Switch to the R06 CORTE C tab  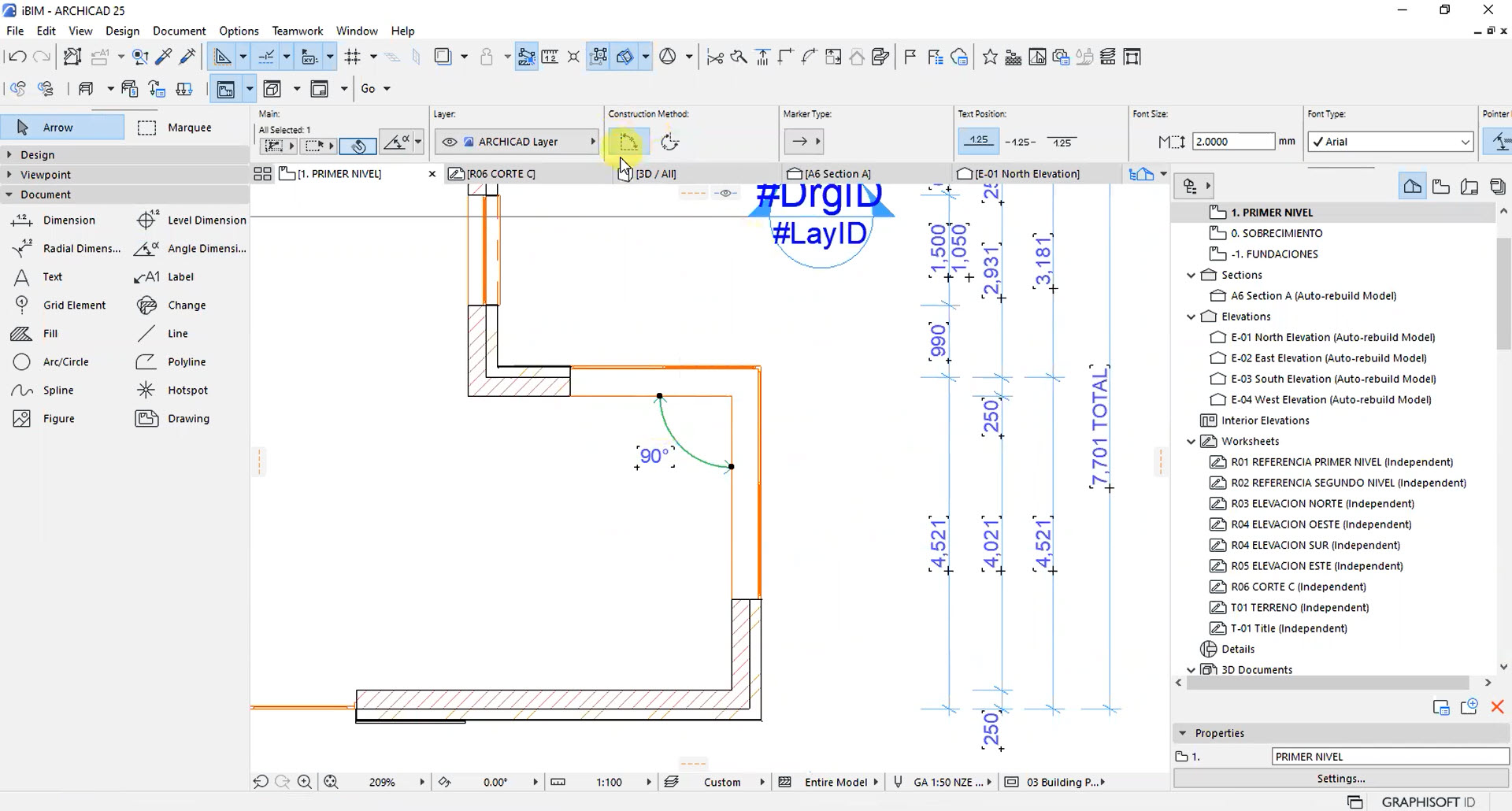500,173
